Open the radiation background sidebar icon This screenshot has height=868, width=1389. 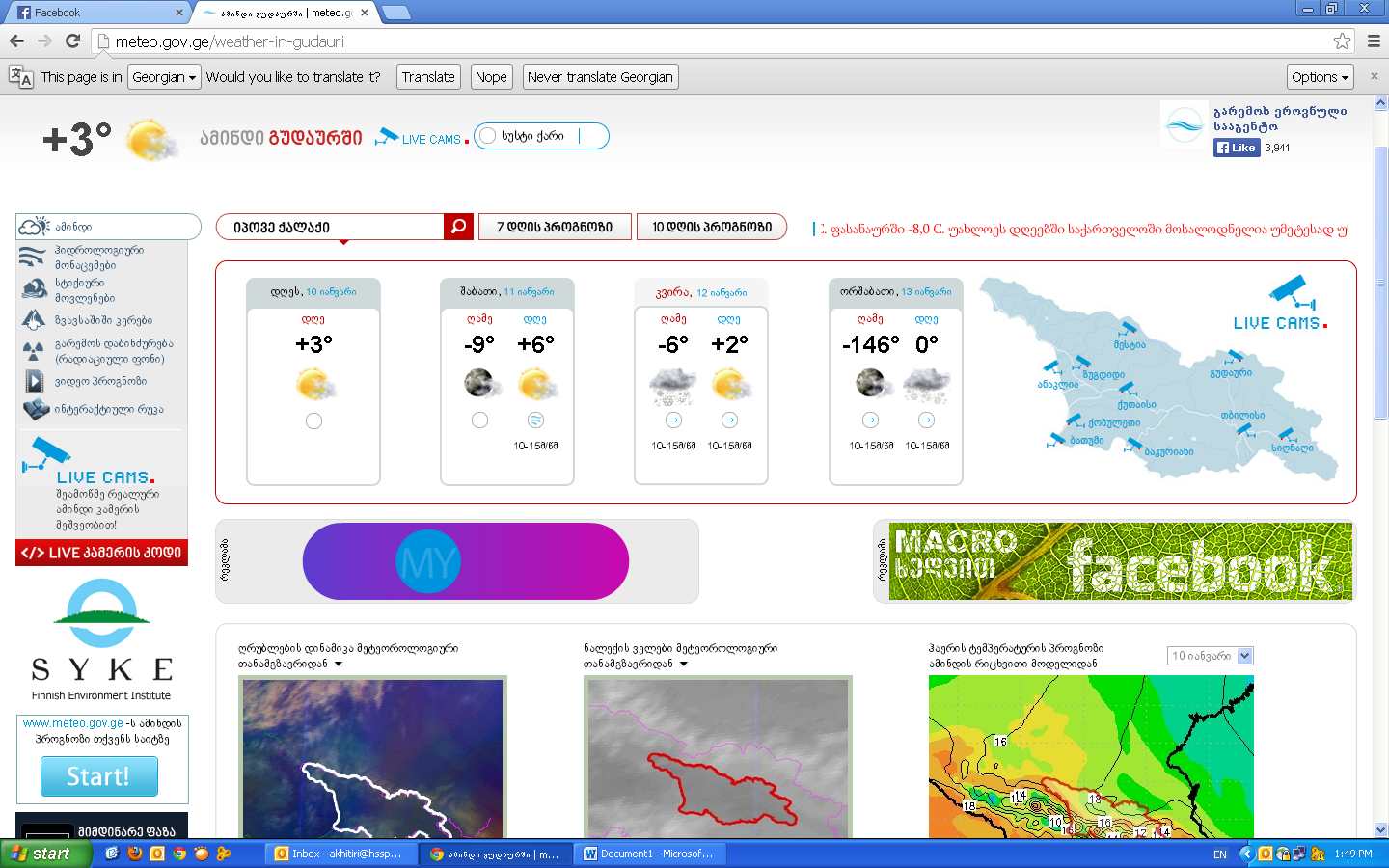34,351
